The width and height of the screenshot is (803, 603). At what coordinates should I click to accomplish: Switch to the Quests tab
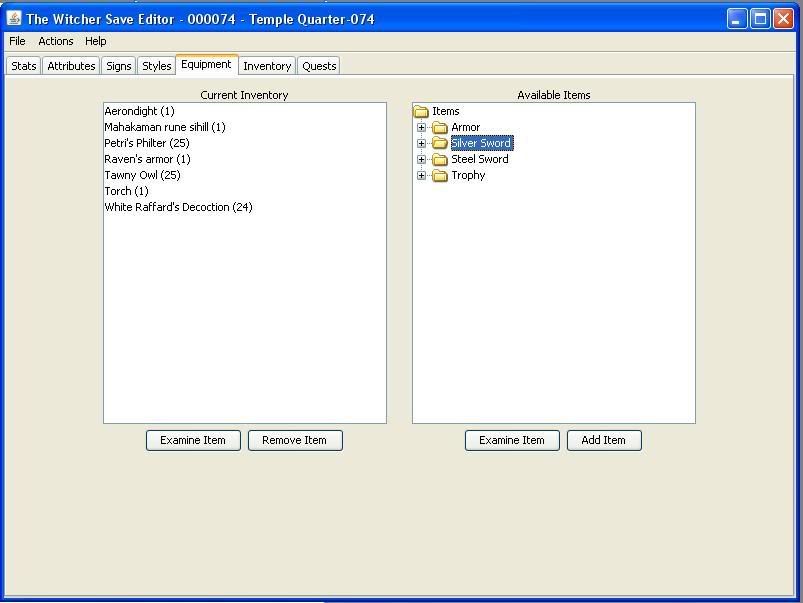click(x=319, y=66)
